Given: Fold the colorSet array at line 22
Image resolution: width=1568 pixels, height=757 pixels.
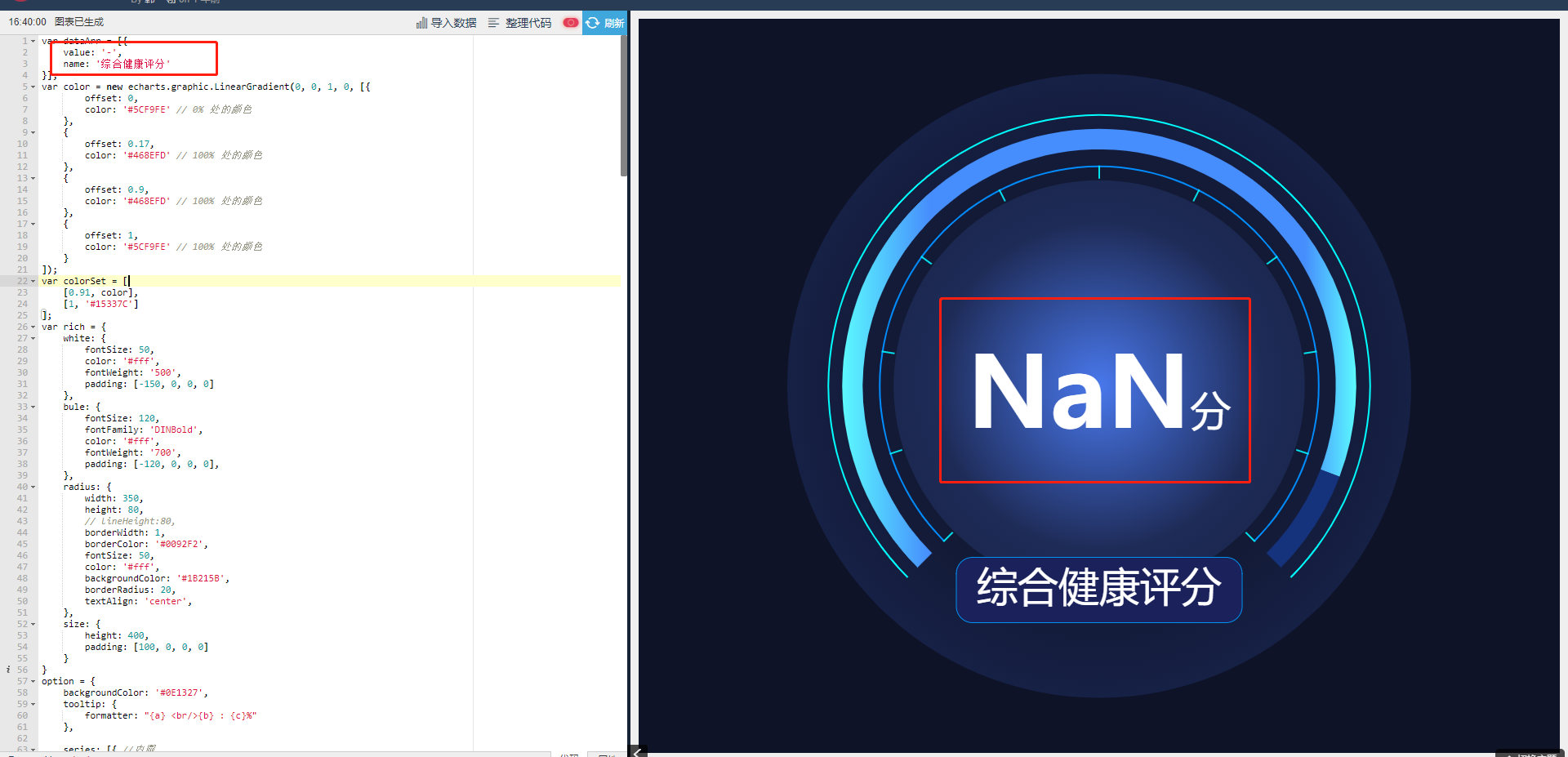Looking at the screenshot, I should coord(33,281).
